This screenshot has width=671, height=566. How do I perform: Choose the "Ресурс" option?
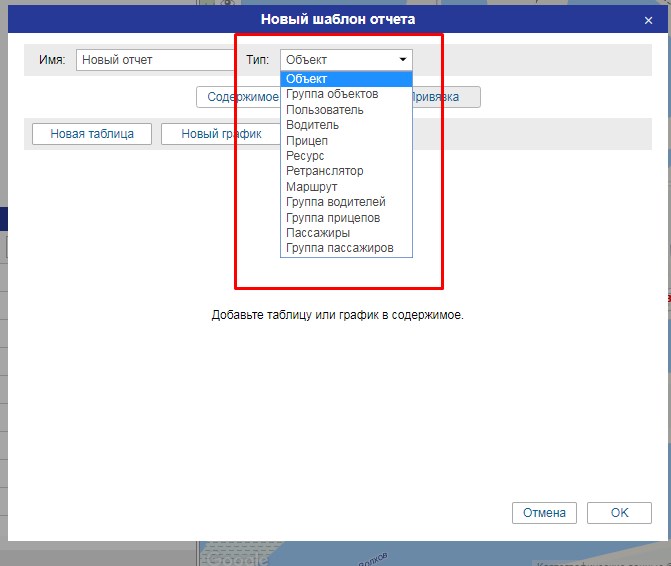(x=305, y=156)
